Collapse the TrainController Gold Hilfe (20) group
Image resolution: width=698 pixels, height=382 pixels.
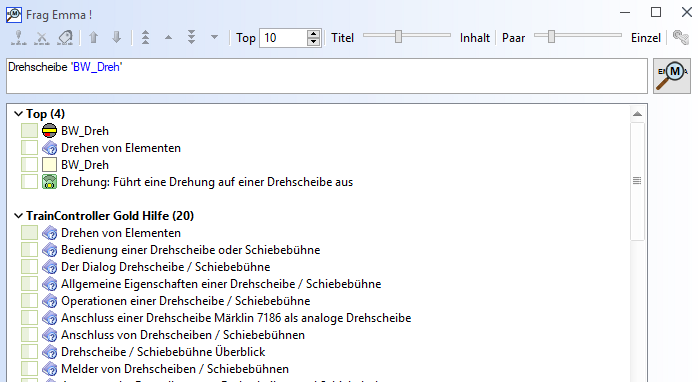point(18,216)
